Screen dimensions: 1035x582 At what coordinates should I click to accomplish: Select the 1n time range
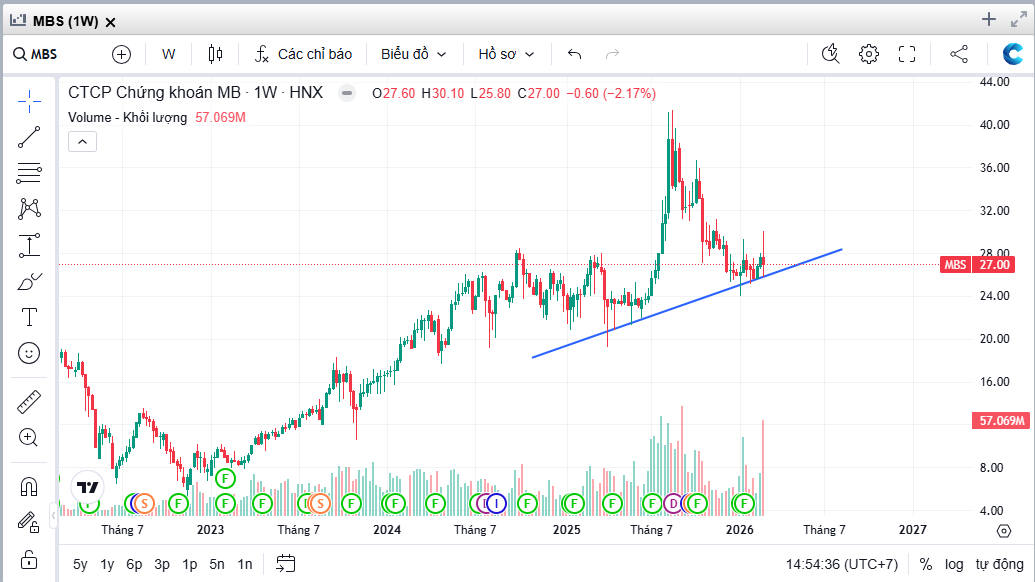pyautogui.click(x=245, y=564)
